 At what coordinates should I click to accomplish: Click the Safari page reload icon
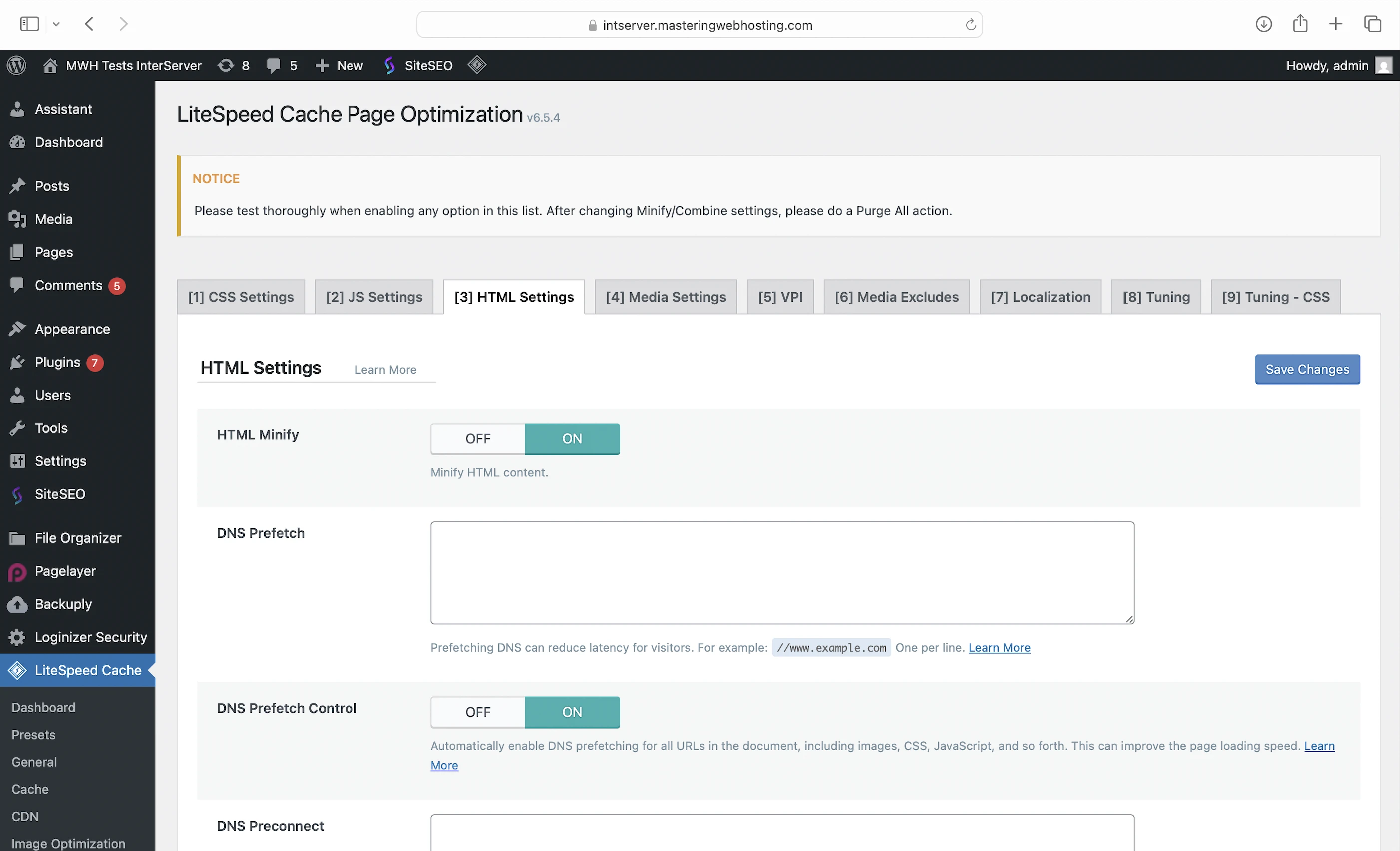point(971,25)
